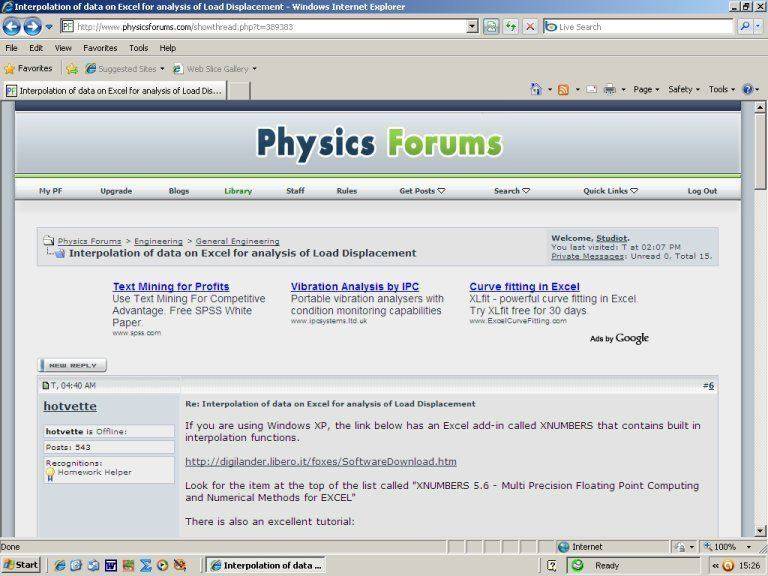Expand the address bar history dropdown
This screenshot has width=768, height=576.
(x=472, y=26)
